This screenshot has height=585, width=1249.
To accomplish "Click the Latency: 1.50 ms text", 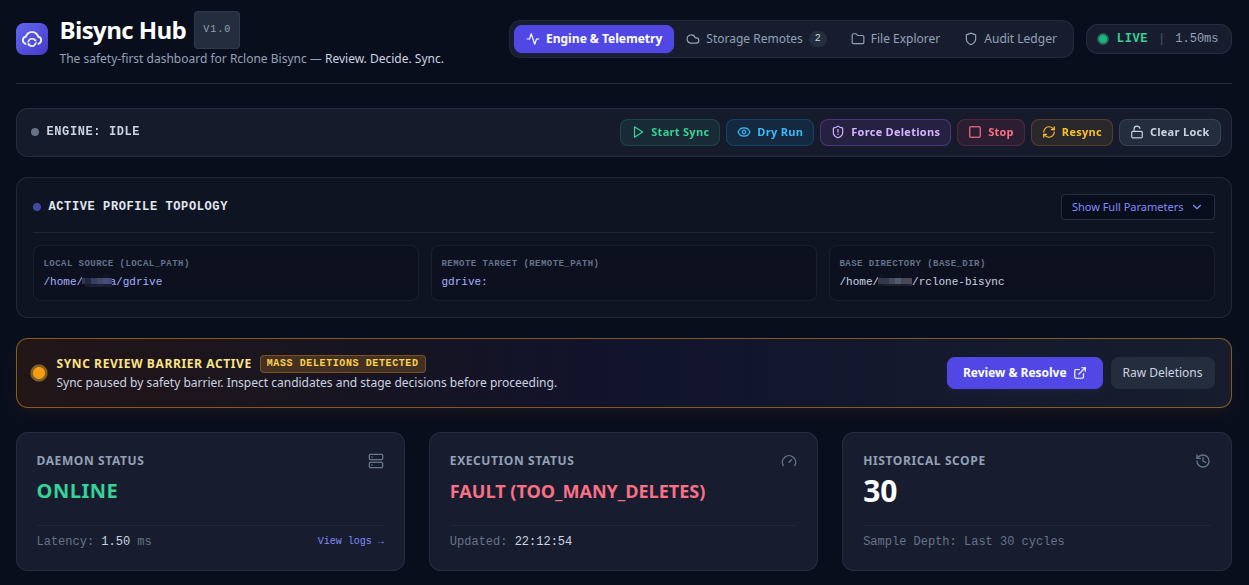I will [x=94, y=541].
